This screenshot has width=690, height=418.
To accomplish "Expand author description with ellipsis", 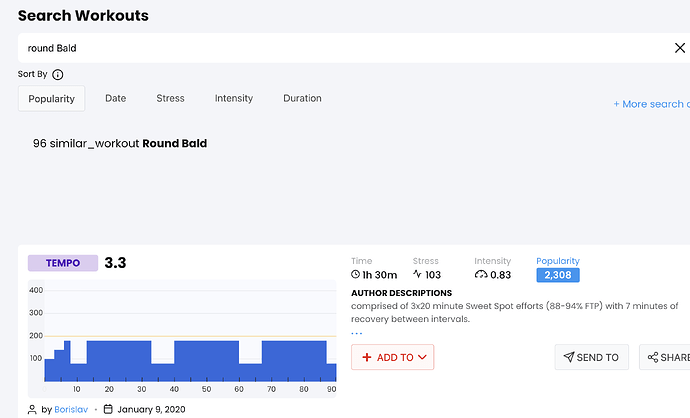I will tap(357, 333).
